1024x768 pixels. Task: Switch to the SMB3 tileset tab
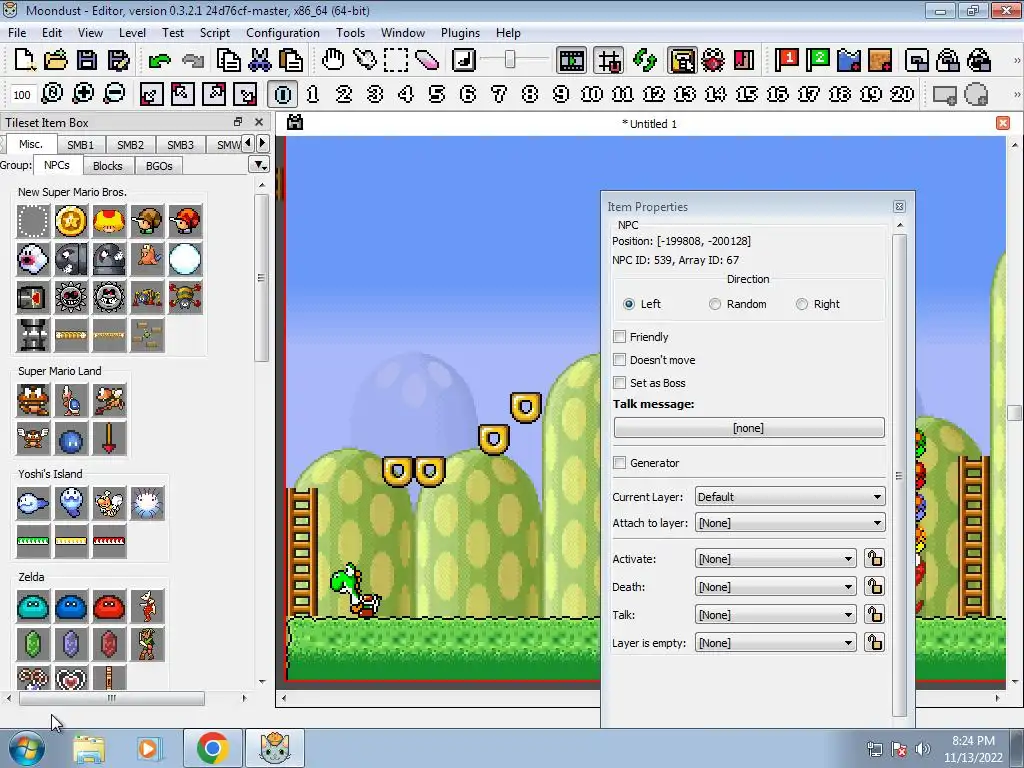pyautogui.click(x=180, y=145)
